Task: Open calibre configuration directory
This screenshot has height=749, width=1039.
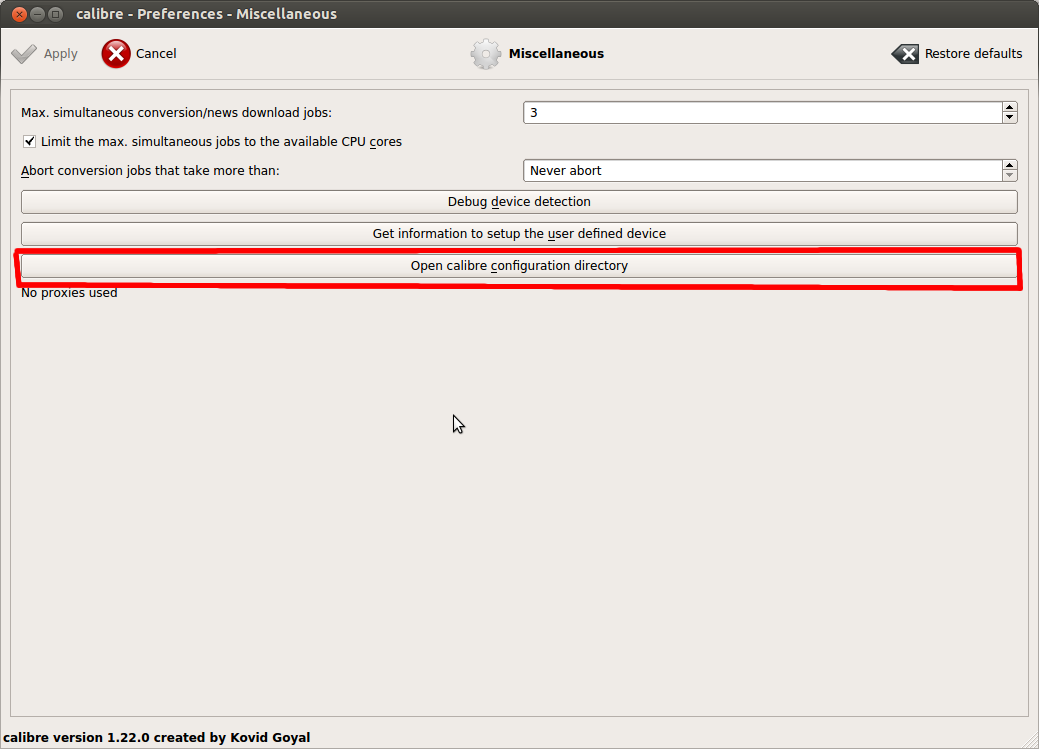Action: coord(519,266)
